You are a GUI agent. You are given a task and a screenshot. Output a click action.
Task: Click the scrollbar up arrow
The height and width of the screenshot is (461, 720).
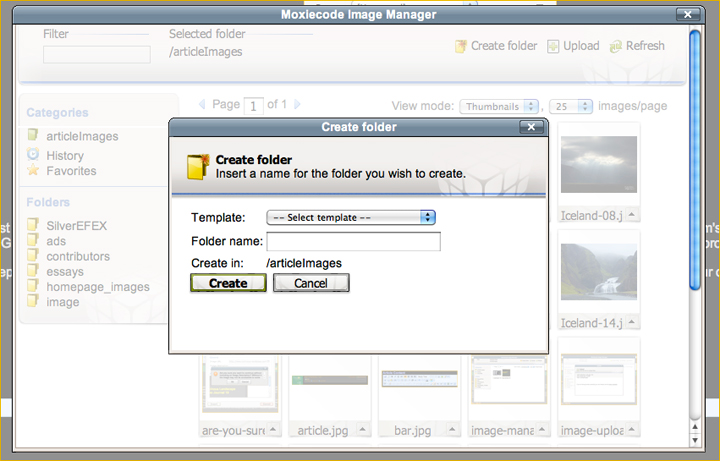click(x=695, y=427)
